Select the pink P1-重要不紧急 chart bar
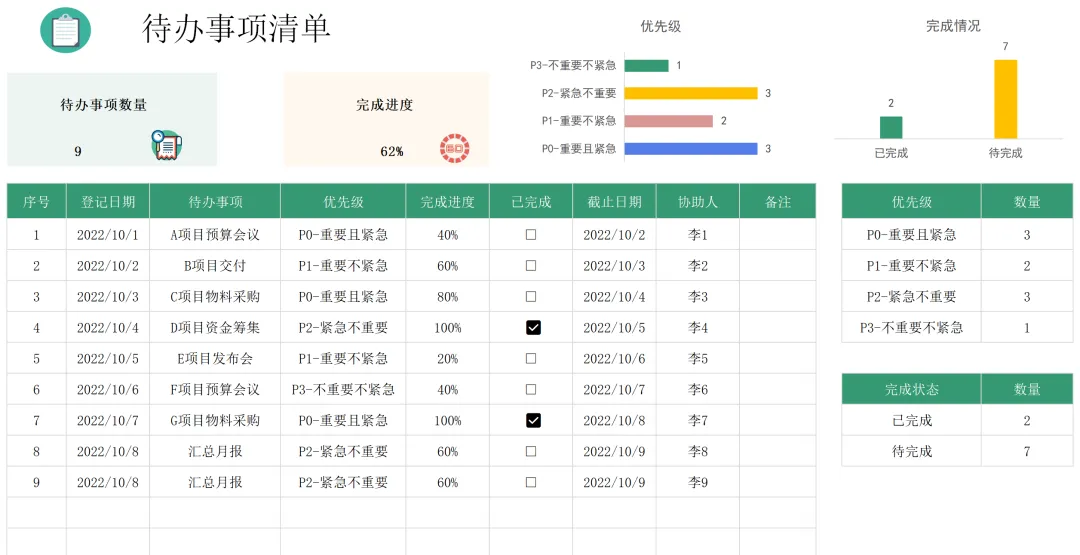 point(669,121)
